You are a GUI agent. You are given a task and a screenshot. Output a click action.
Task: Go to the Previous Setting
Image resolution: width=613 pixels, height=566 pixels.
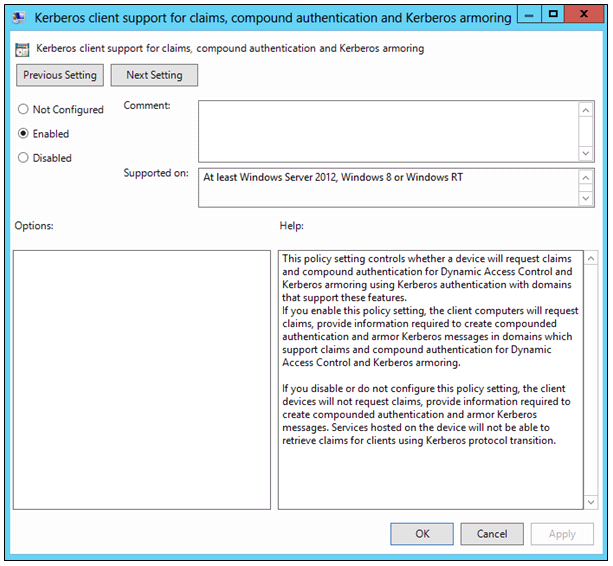(60, 75)
